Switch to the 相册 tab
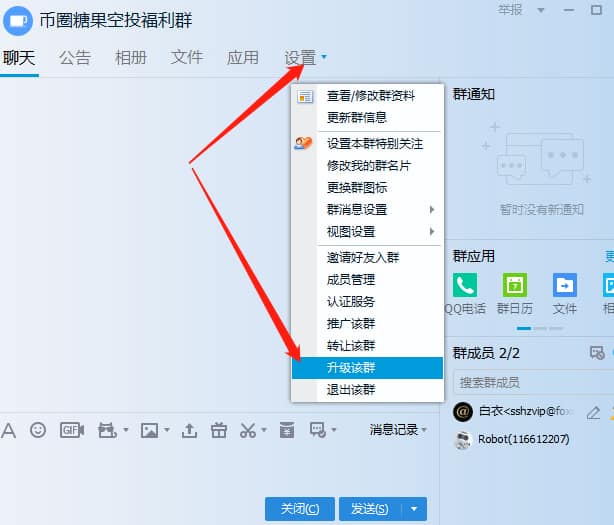The height and width of the screenshot is (525, 614). click(x=131, y=57)
